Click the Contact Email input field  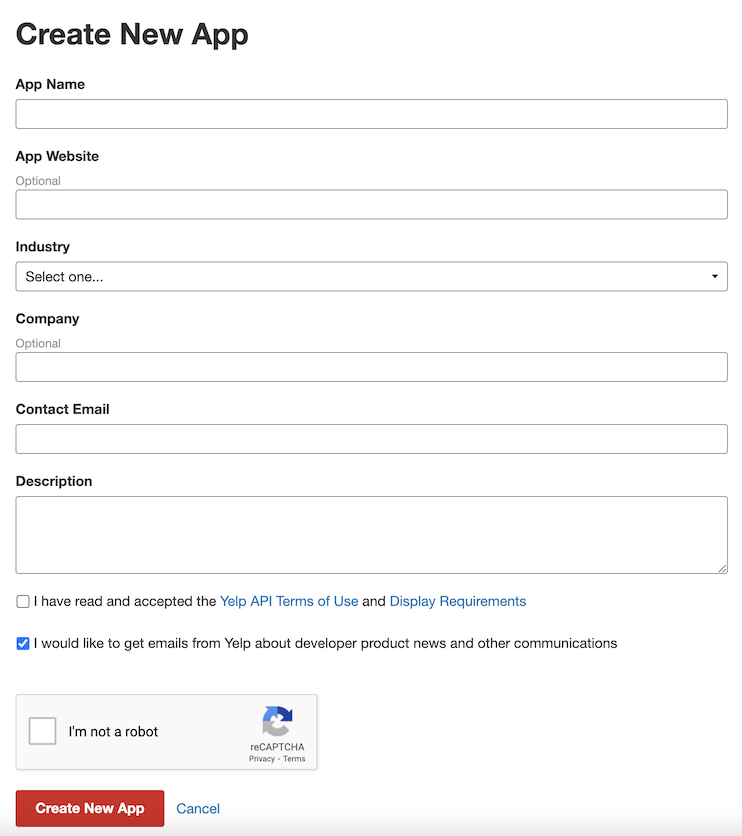(371, 439)
